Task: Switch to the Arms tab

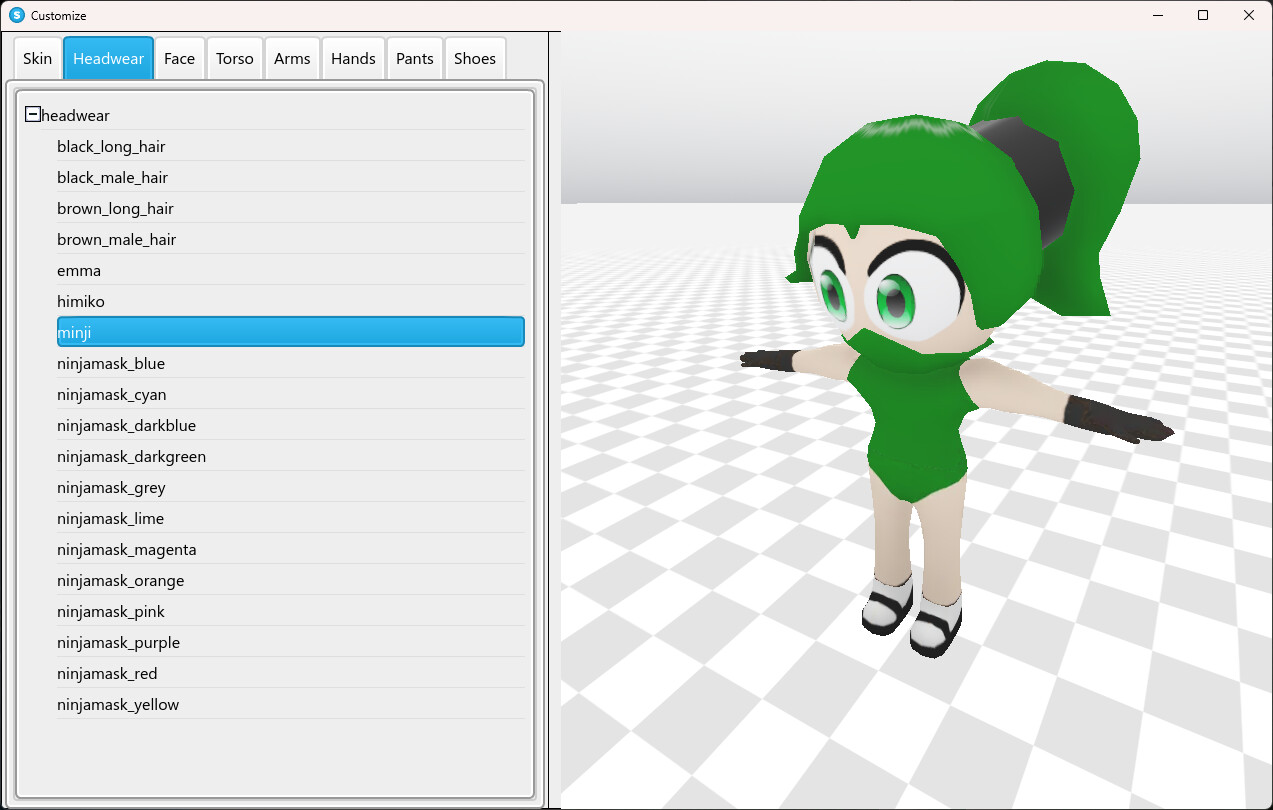Action: (x=292, y=58)
